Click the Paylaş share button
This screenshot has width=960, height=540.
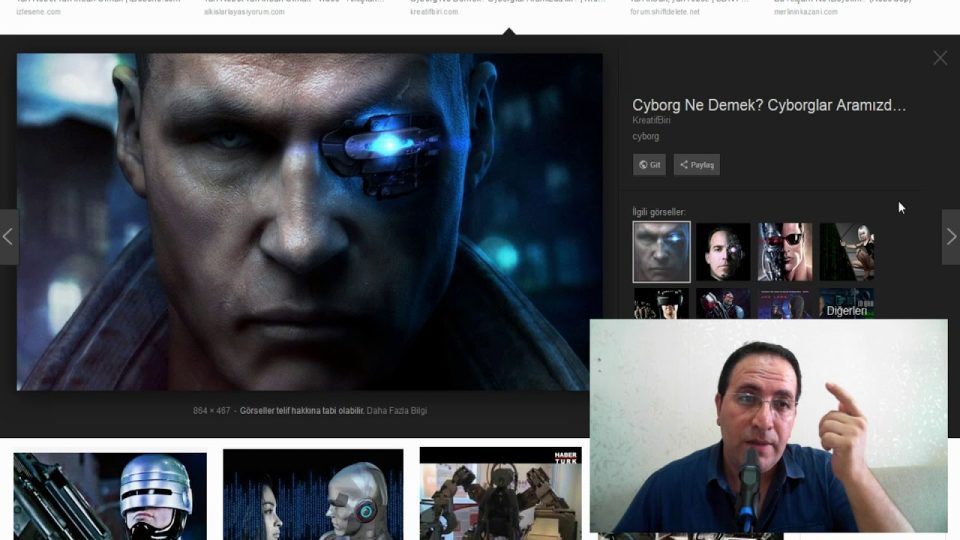697,165
